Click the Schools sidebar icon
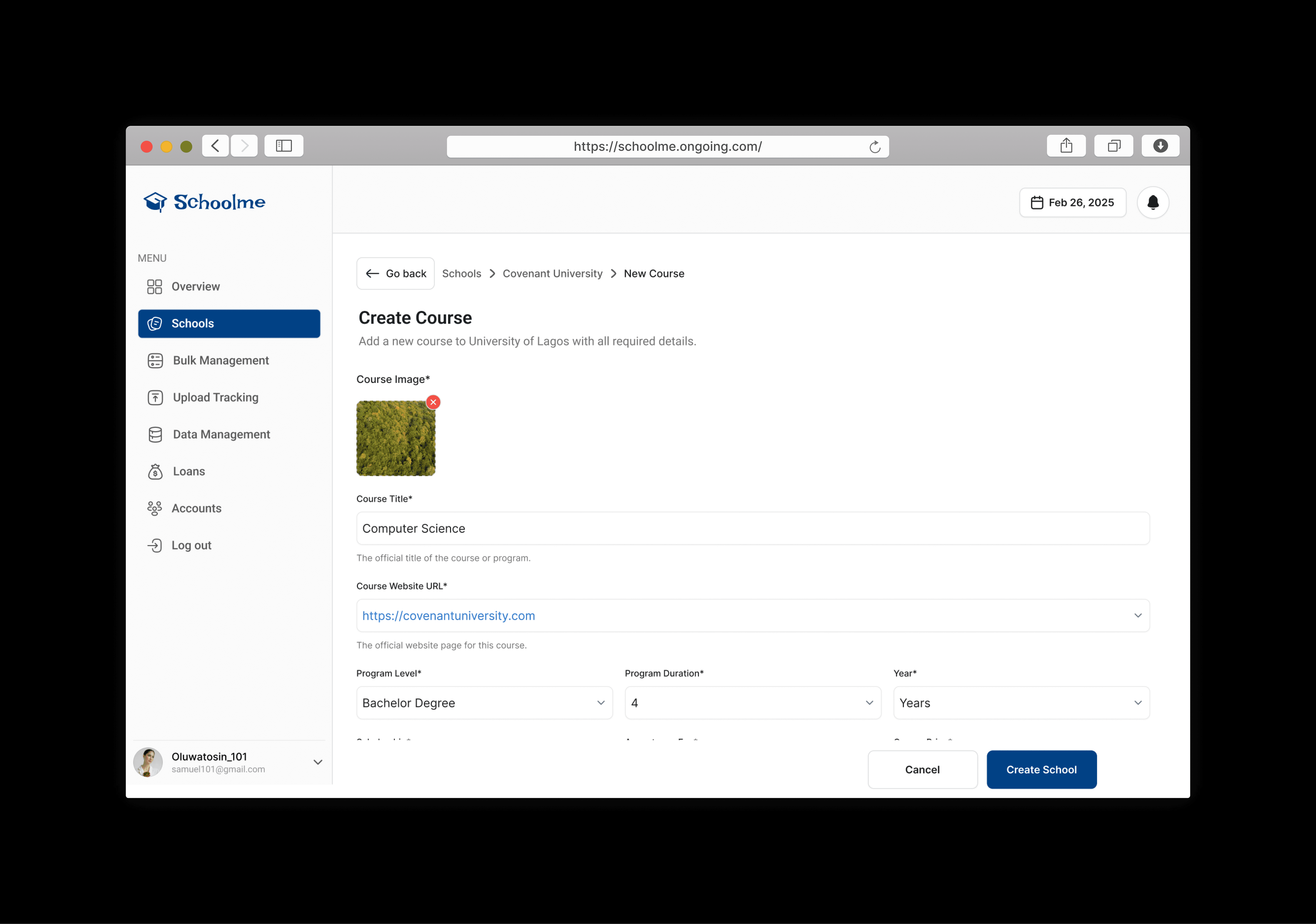This screenshot has height=924, width=1316. point(155,323)
